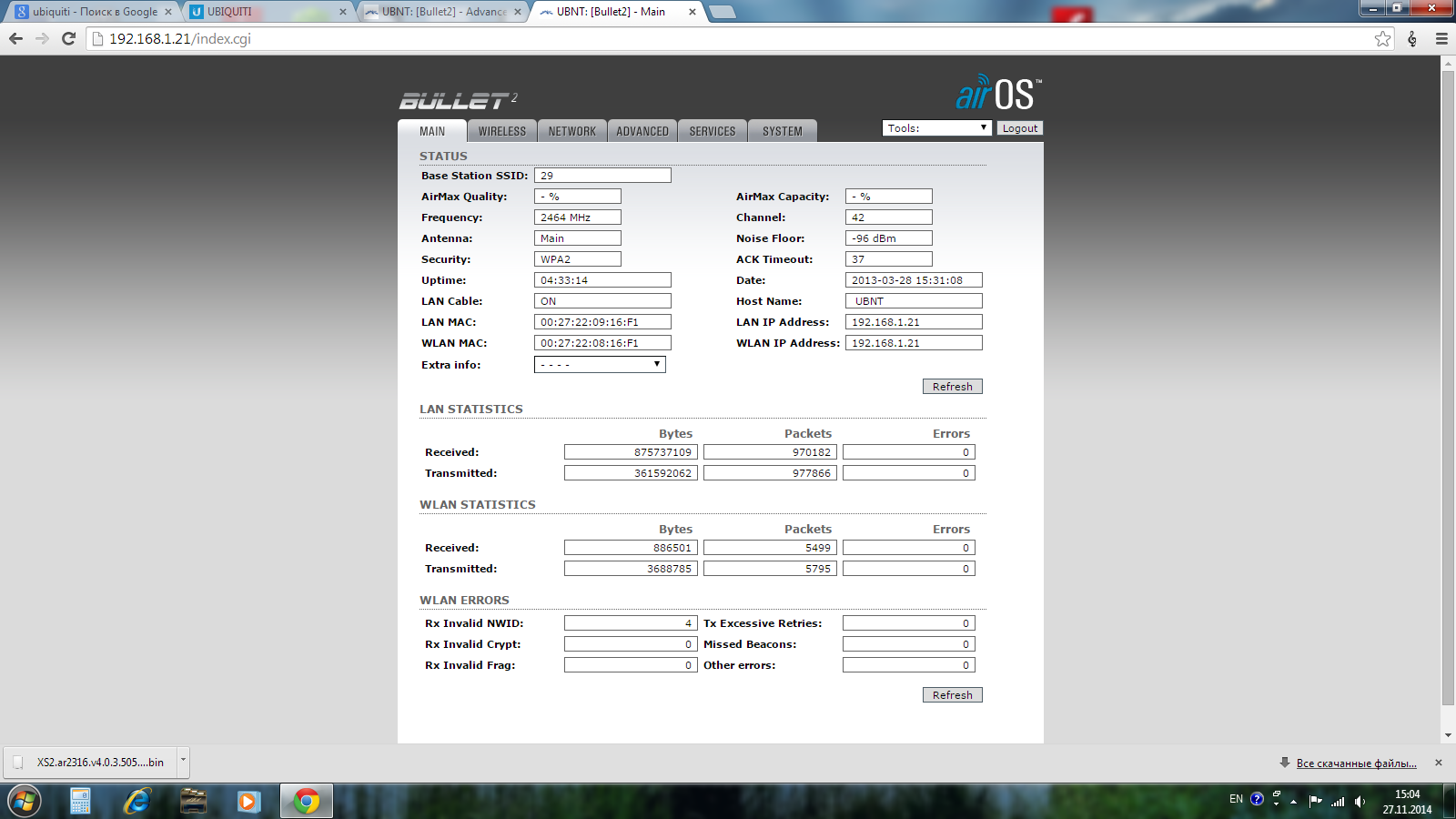The height and width of the screenshot is (819, 1456).
Task: Click the Uptime value '04:33:14'
Action: pos(602,280)
